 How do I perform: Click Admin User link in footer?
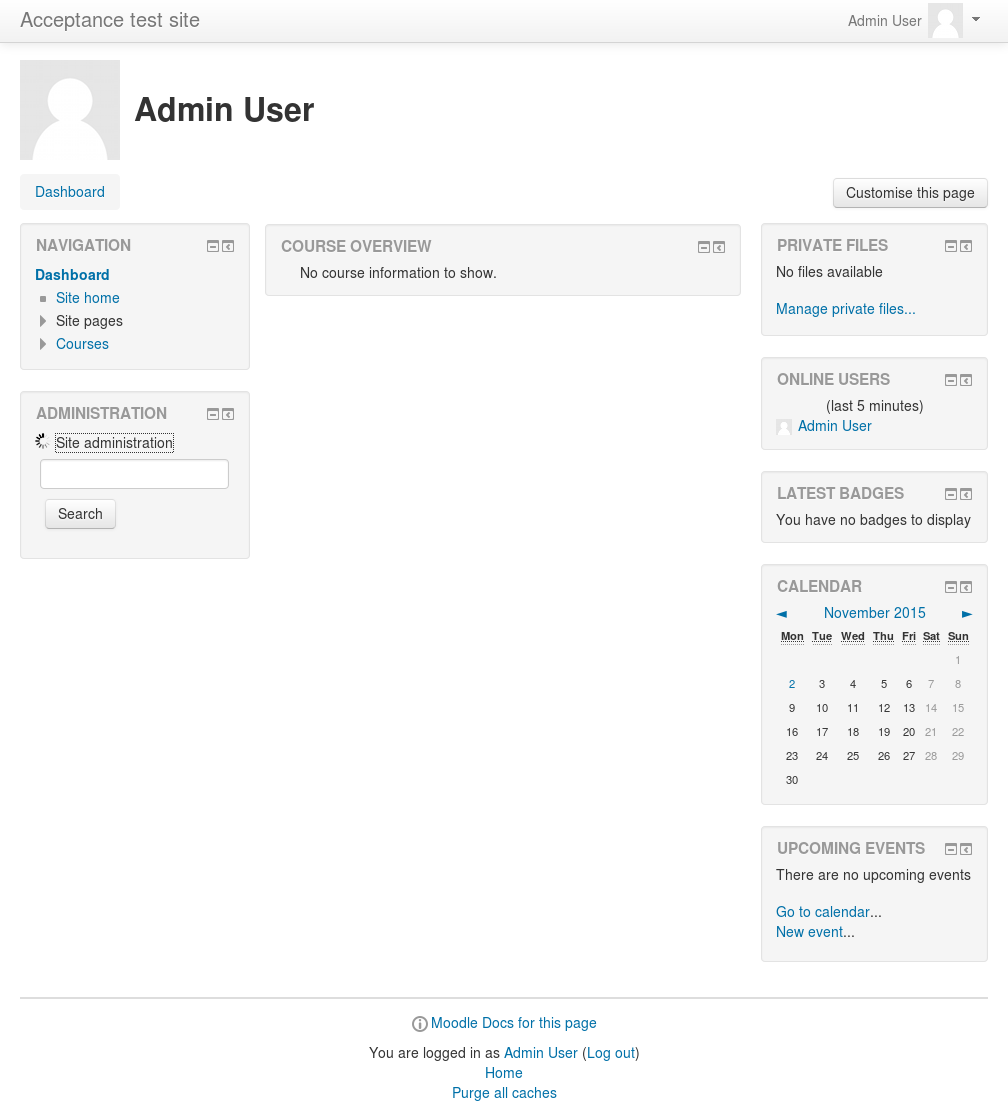(x=541, y=1054)
